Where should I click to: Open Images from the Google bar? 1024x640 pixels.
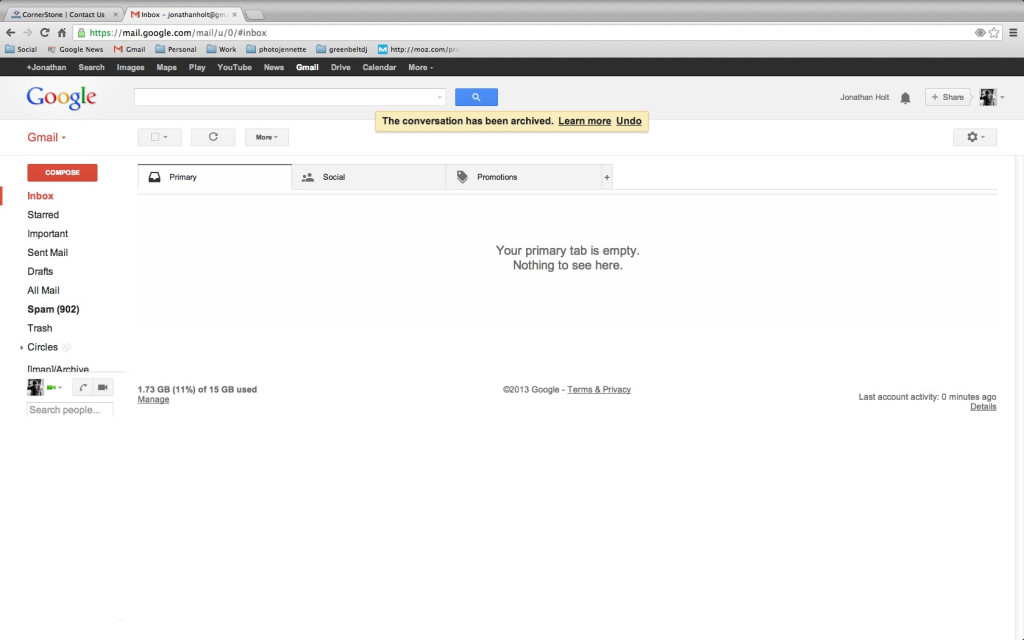(x=131, y=67)
